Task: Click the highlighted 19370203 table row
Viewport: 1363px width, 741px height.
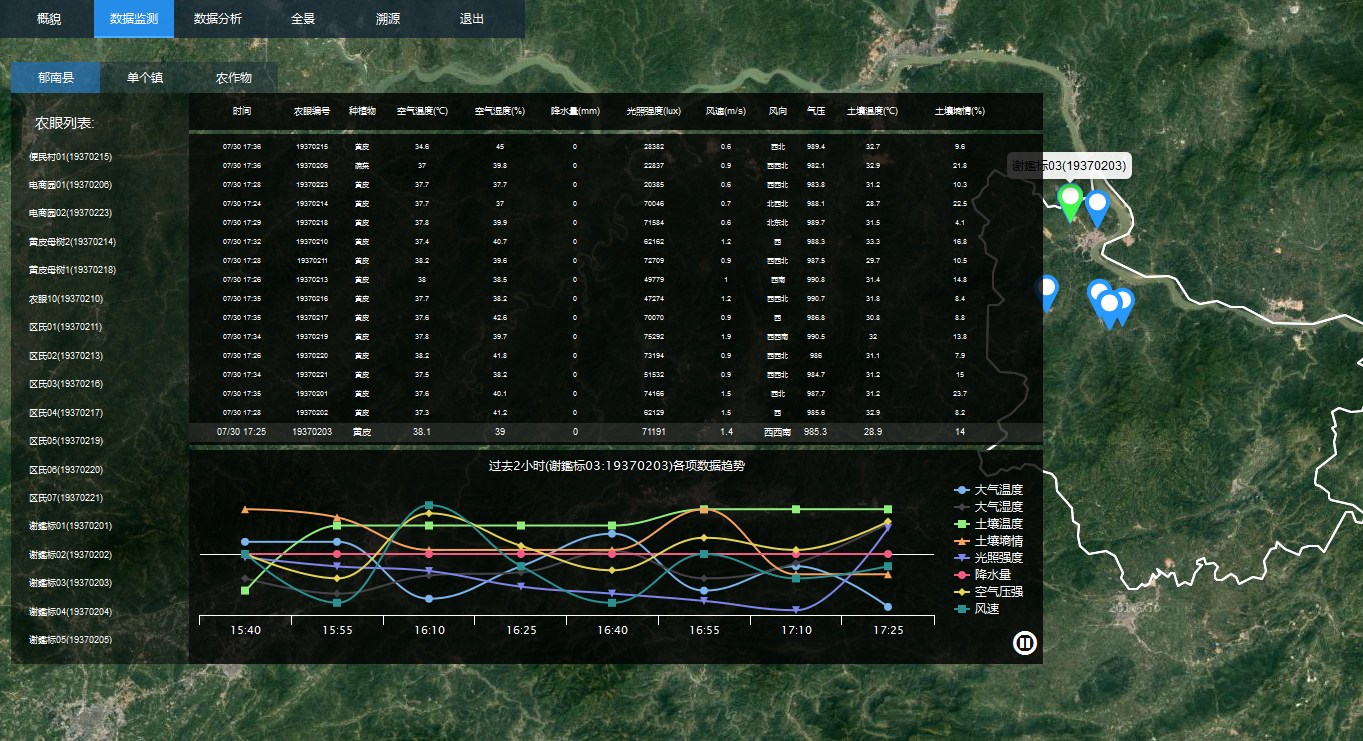Action: (x=615, y=432)
